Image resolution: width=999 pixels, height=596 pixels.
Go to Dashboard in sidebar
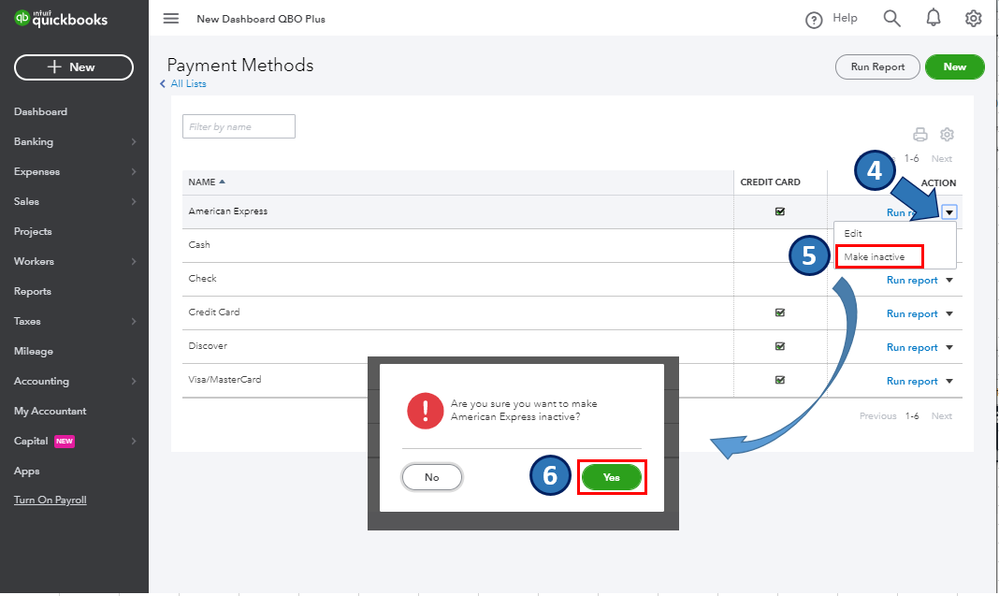(40, 112)
